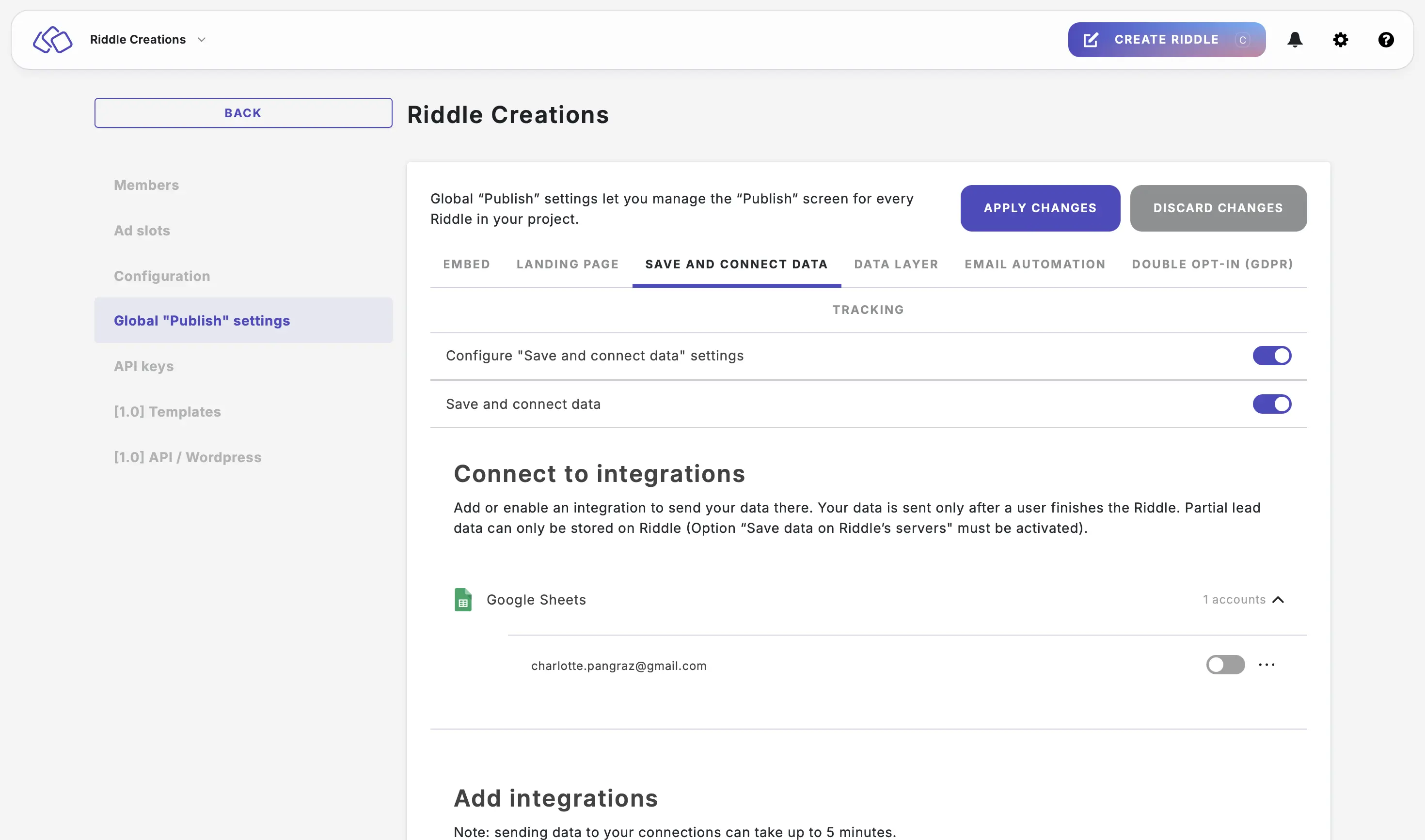Screen dimensions: 1425x840
Task: Open the Tracking tab
Action: tap(868, 310)
